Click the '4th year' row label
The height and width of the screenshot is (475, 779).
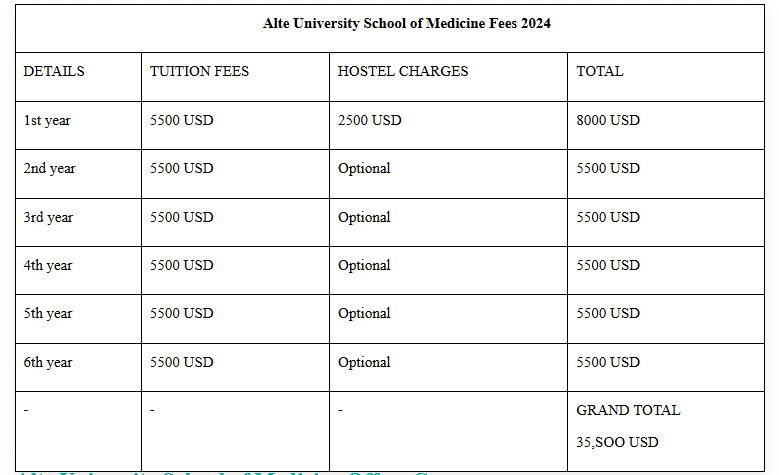(x=48, y=265)
